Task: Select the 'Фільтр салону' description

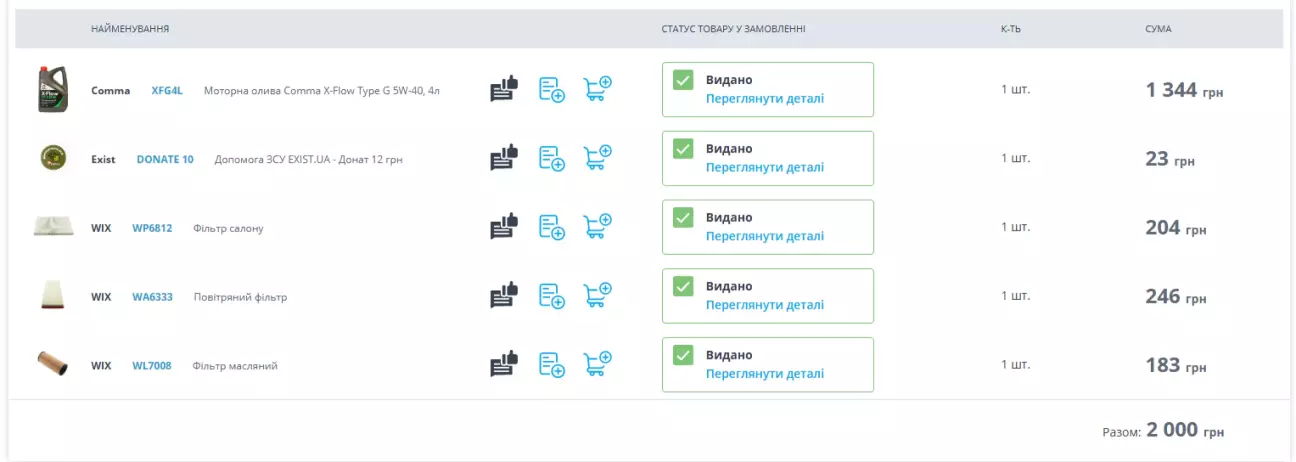Action: [228, 228]
